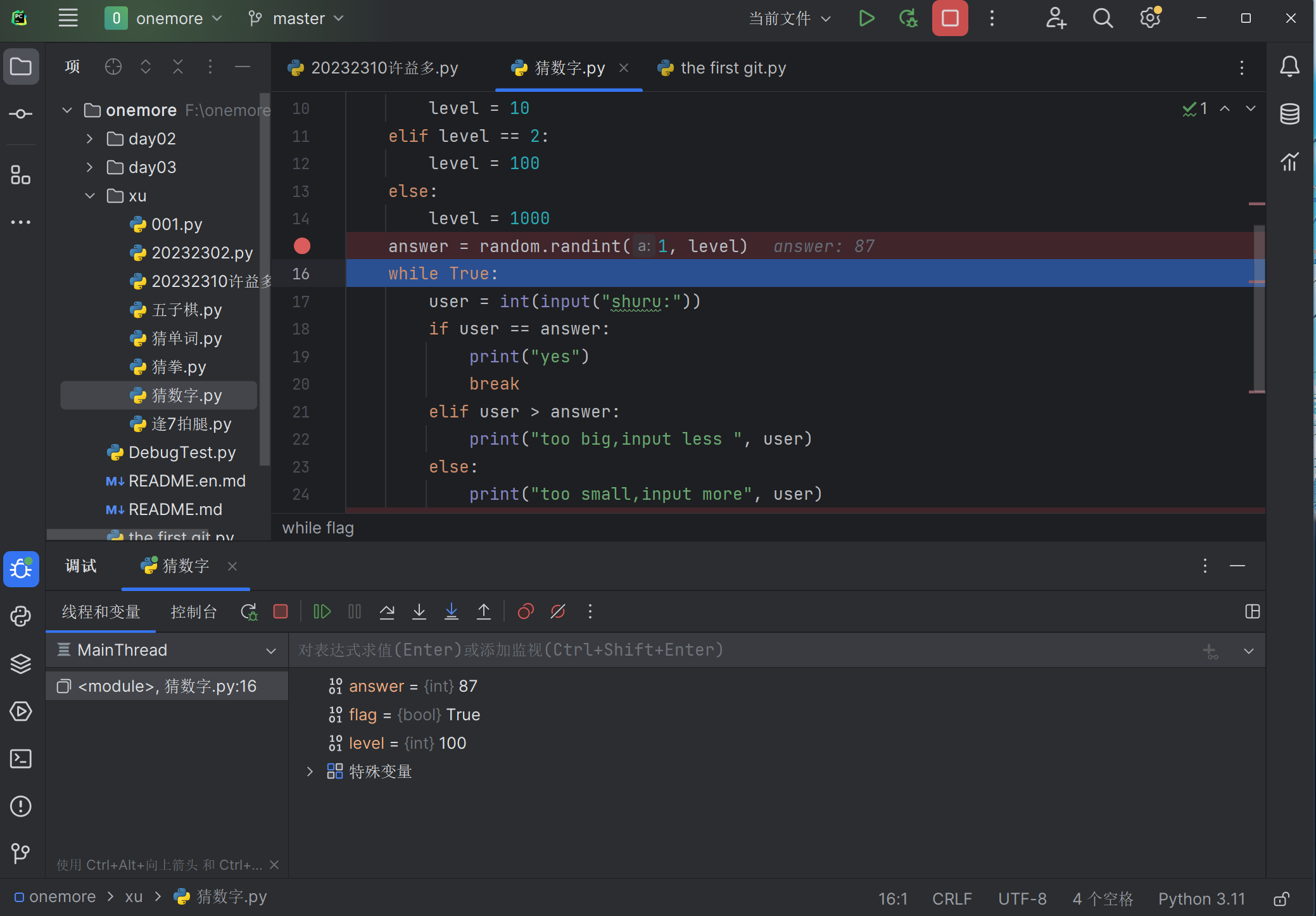Resume program execution in debugger
The image size is (1316, 916).
322,611
